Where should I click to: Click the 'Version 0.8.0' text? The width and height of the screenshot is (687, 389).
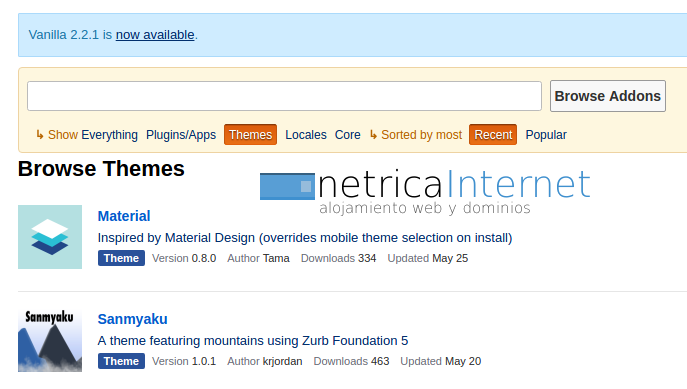184,258
